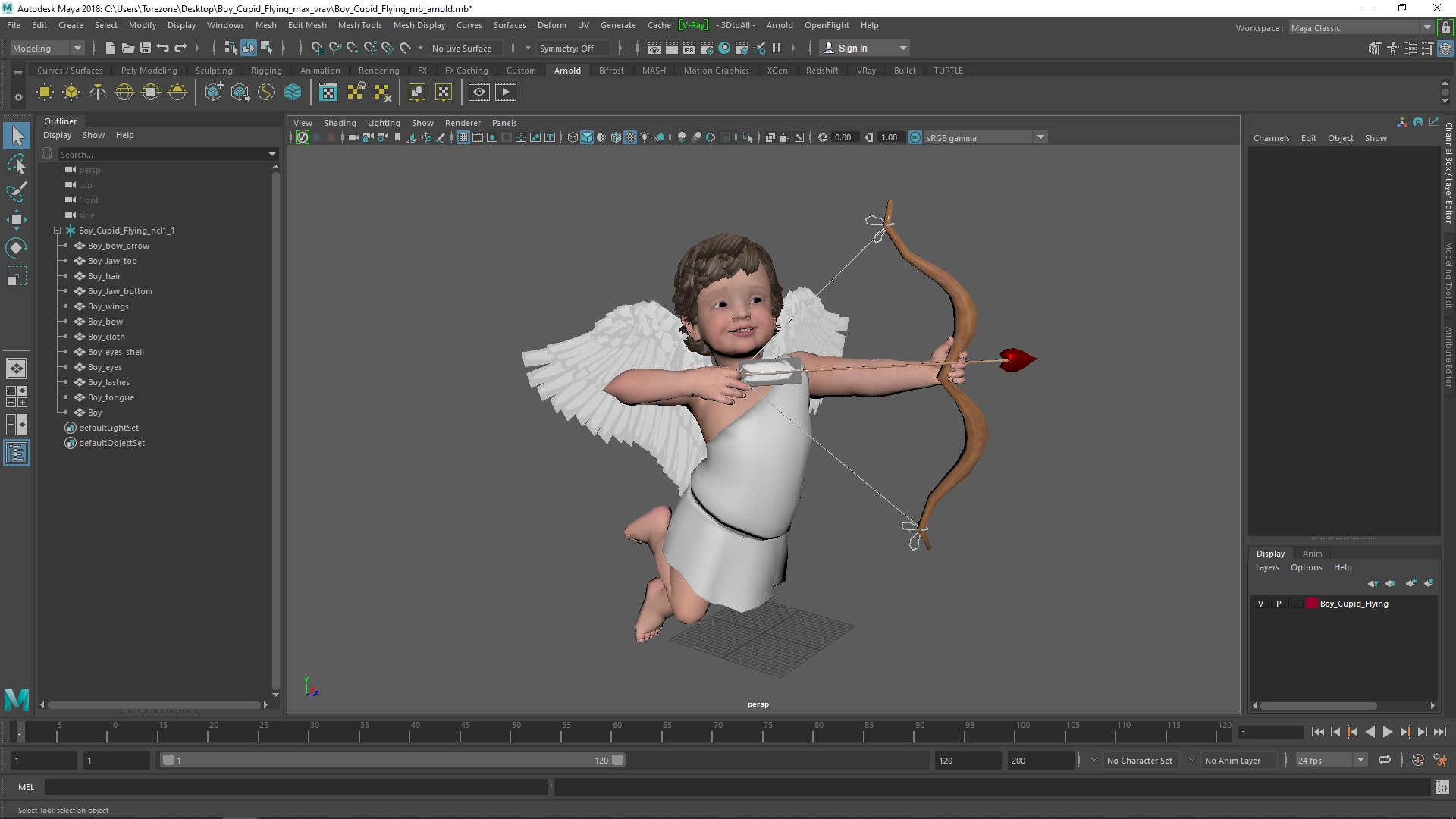
Task: Click the Redo arrow icon
Action: (180, 49)
